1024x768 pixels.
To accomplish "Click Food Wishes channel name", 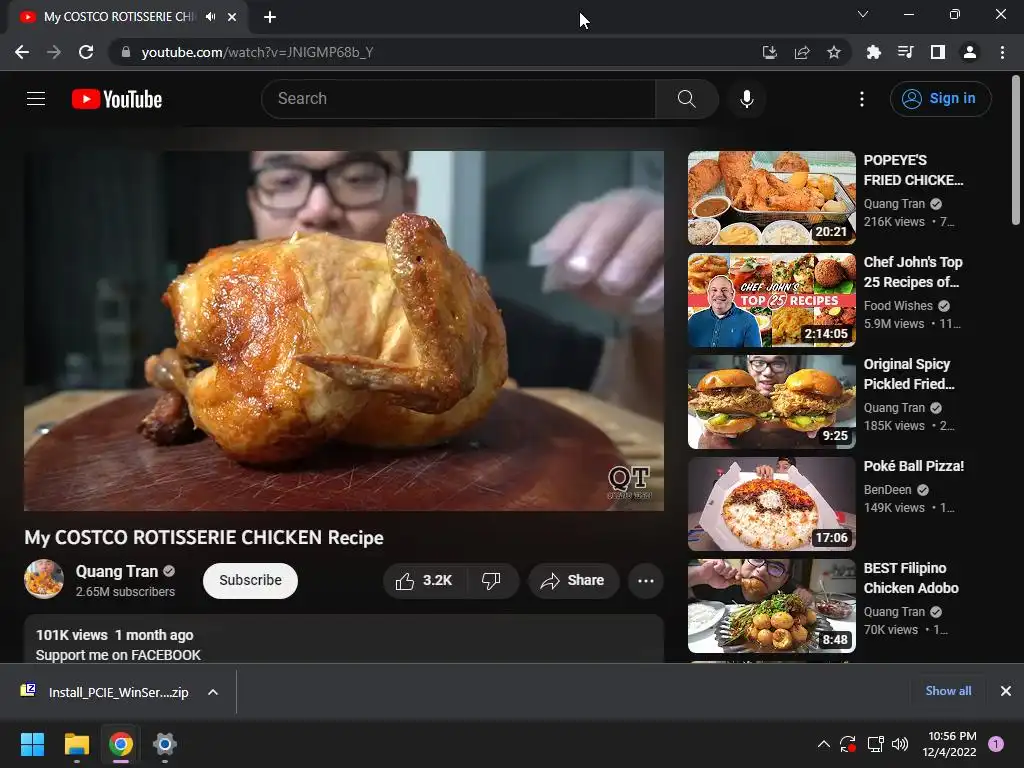I will click(x=898, y=306).
